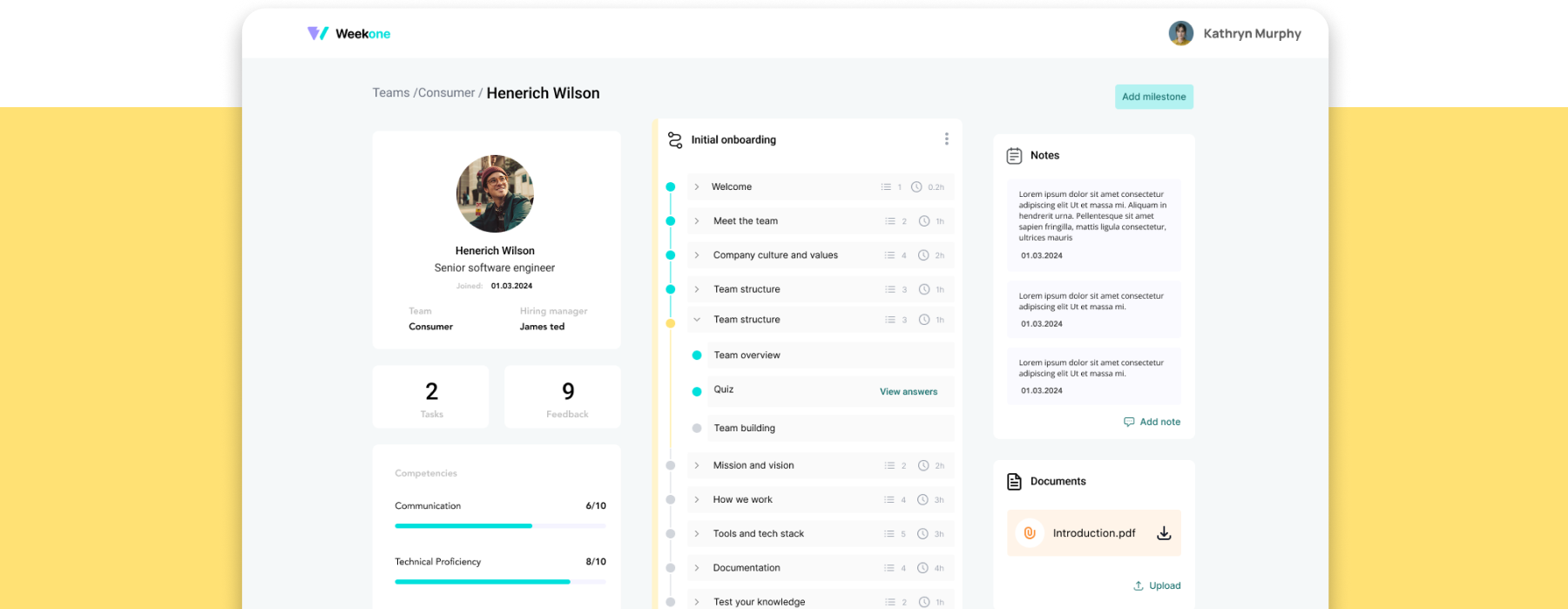The height and width of the screenshot is (609, 1568).
Task: Expand the Meet the team milestone
Action: pos(697,221)
